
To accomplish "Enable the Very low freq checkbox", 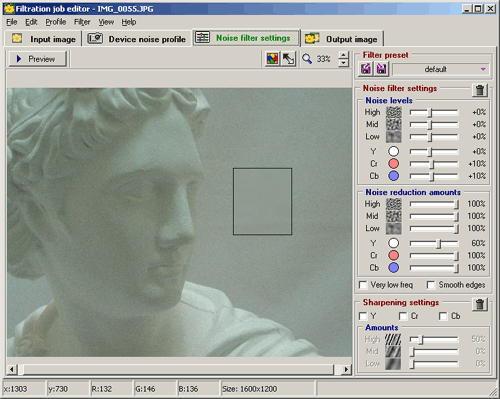I will 363,285.
